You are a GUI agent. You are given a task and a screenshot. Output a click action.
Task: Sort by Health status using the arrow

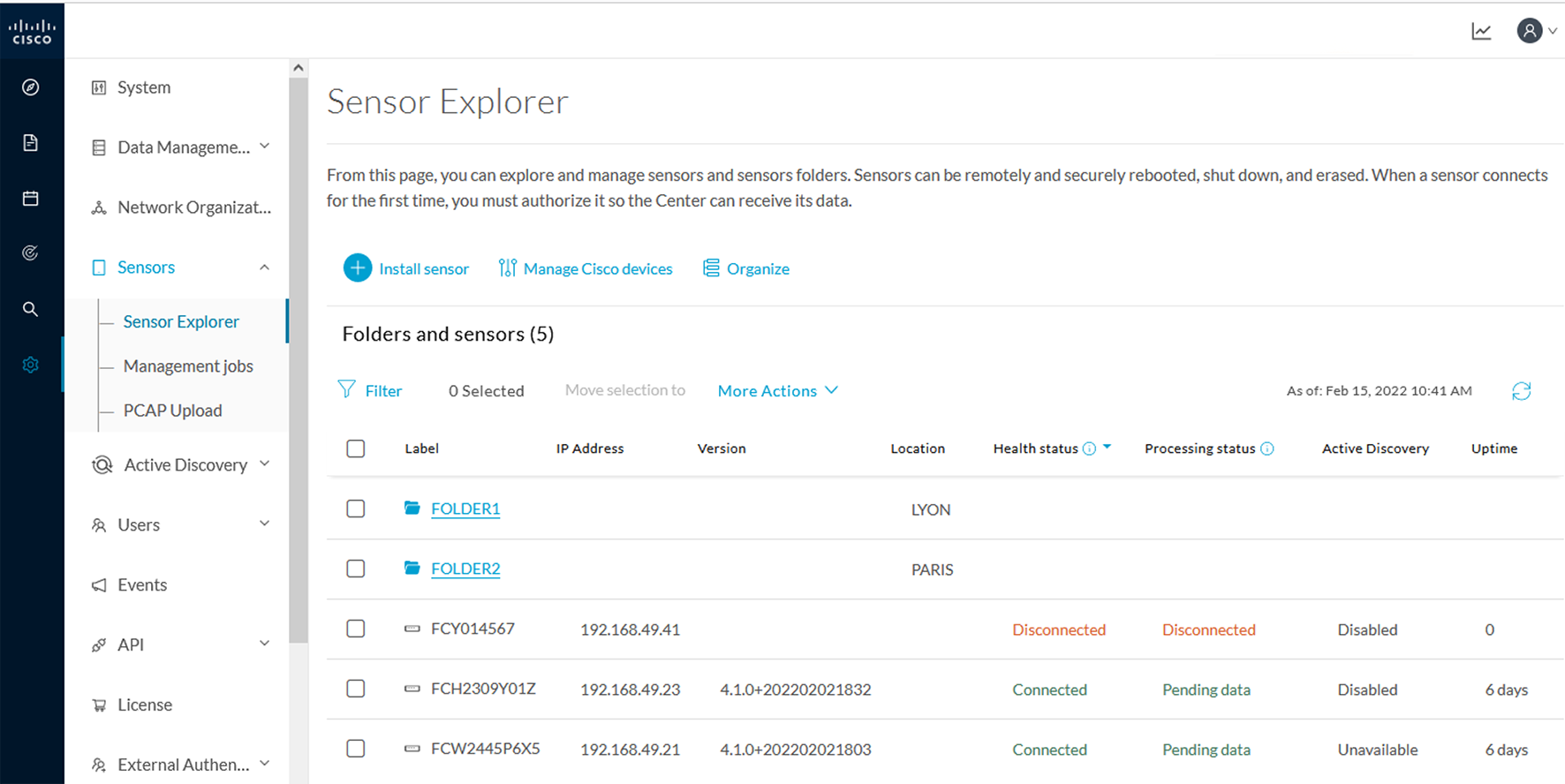click(x=1108, y=447)
